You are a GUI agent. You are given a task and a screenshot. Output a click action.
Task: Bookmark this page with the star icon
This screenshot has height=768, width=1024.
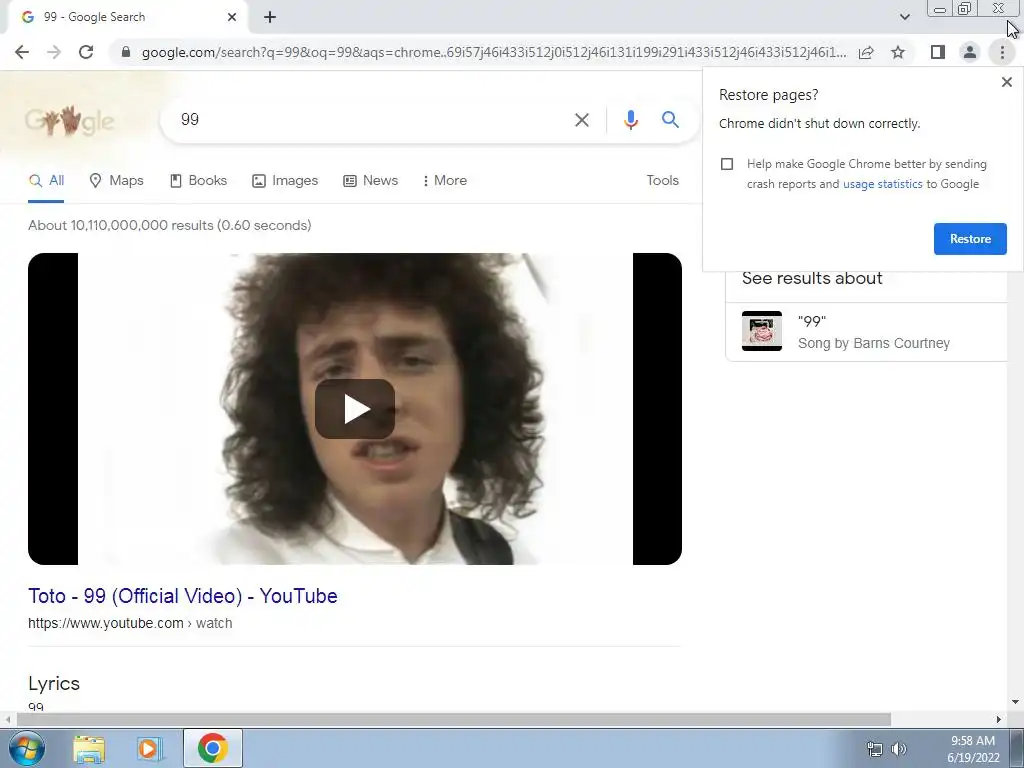point(898,52)
